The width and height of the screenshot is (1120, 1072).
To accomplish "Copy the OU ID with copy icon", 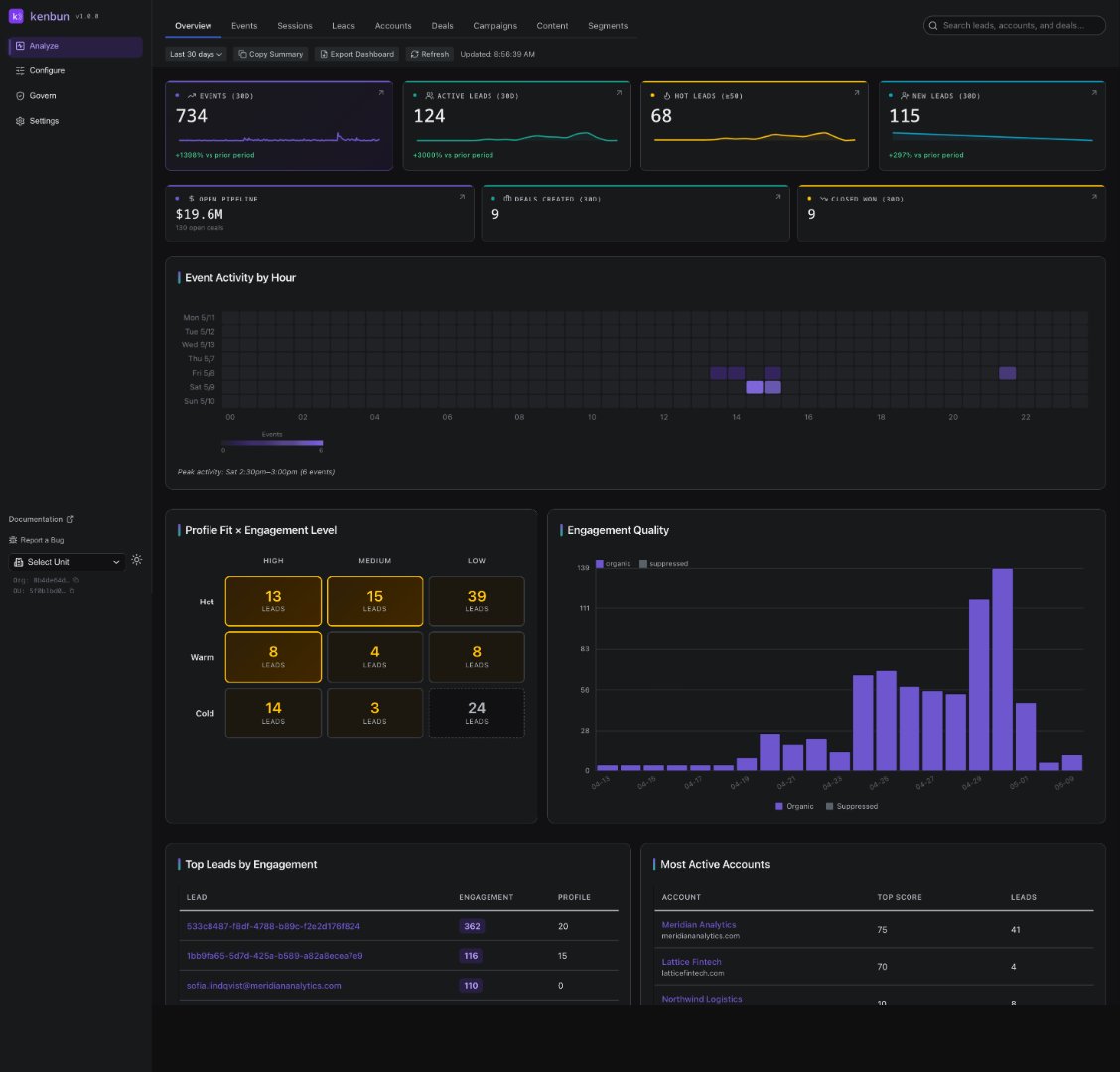I will coord(71,590).
